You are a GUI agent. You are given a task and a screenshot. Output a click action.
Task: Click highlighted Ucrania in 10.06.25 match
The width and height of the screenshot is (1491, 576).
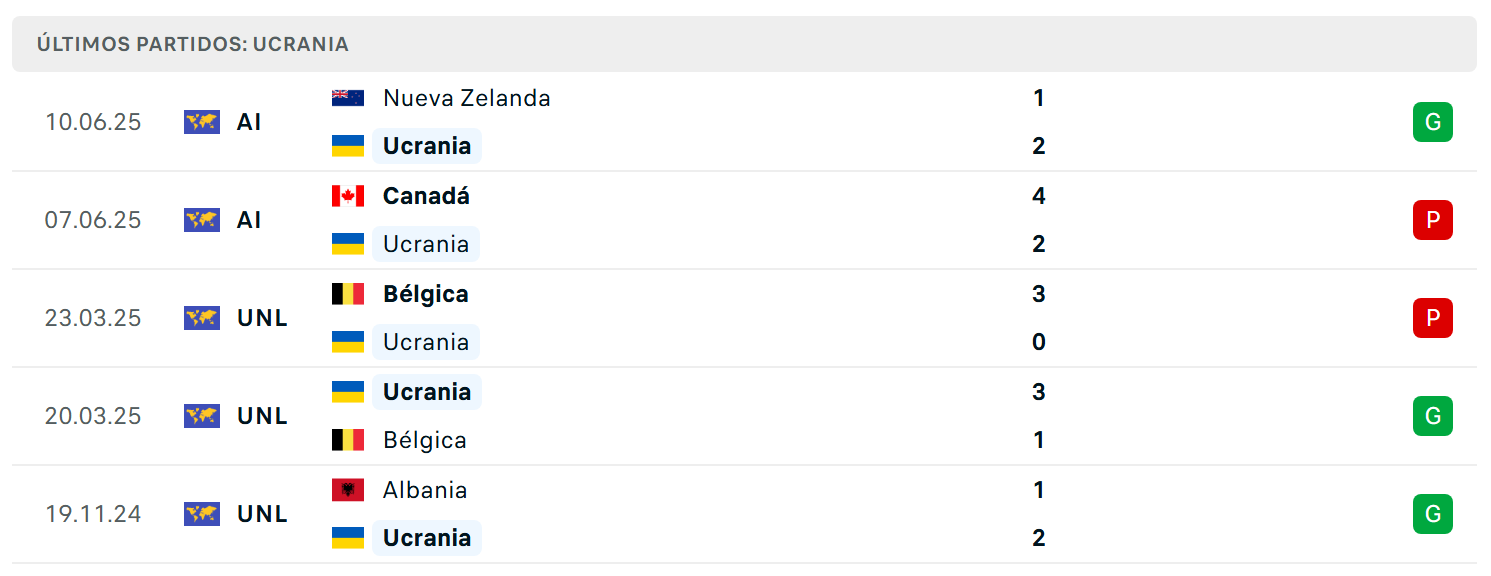pos(427,146)
